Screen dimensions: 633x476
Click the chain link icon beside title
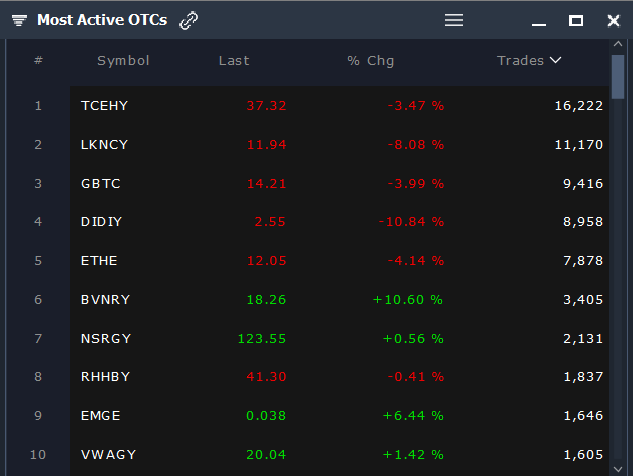(x=188, y=20)
